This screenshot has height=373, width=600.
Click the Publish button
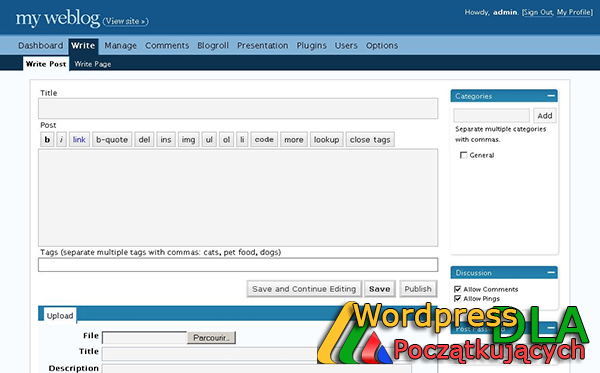[418, 289]
